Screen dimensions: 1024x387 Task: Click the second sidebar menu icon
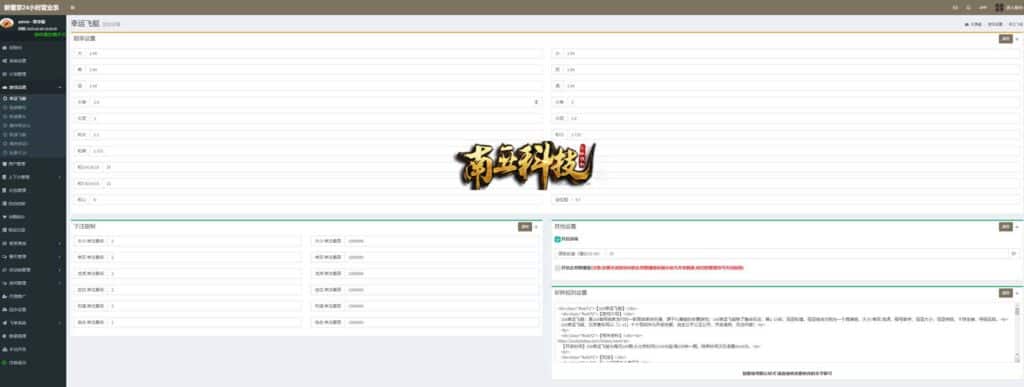pos(5,61)
